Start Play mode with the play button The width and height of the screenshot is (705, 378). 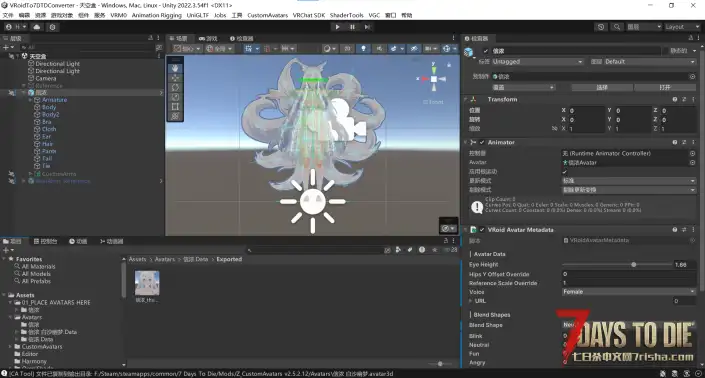click(337, 27)
